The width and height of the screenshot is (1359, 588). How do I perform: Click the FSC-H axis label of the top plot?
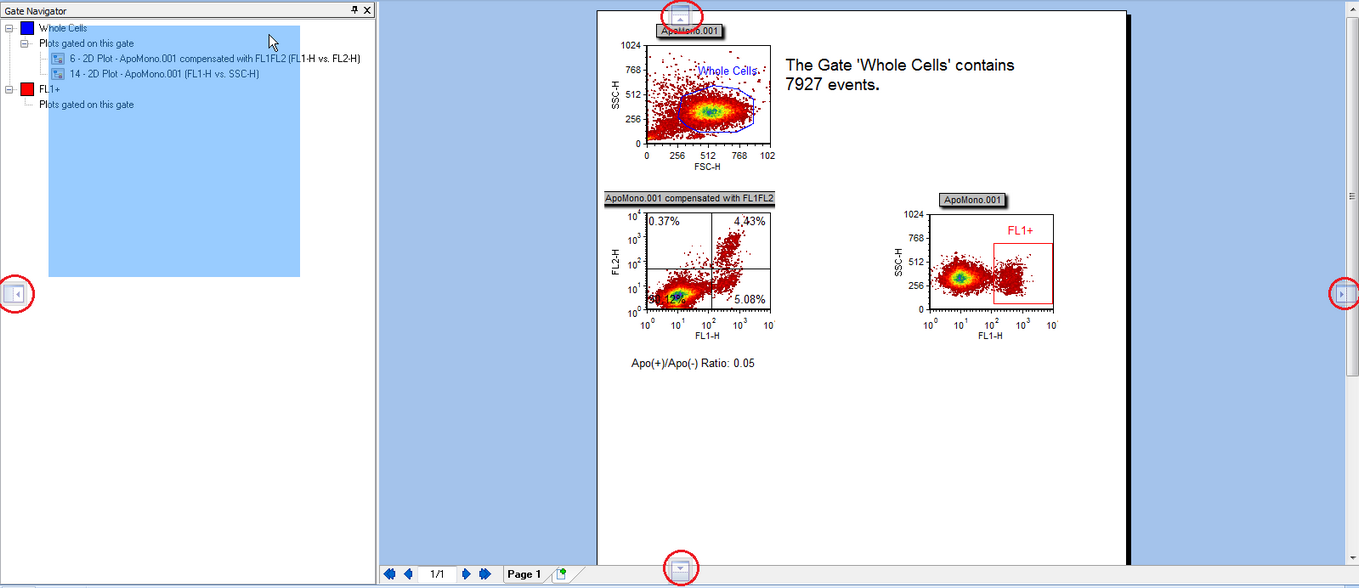(x=707, y=166)
